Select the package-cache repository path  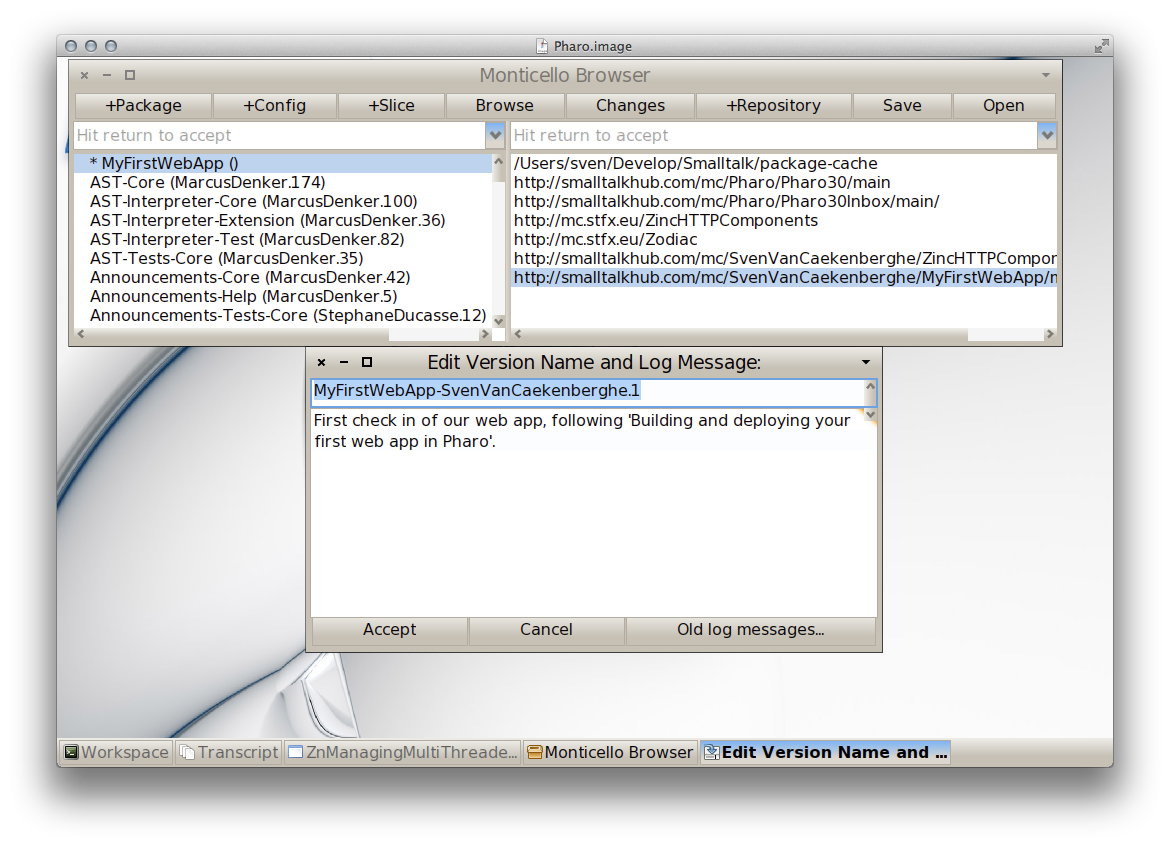pyautogui.click(x=783, y=163)
